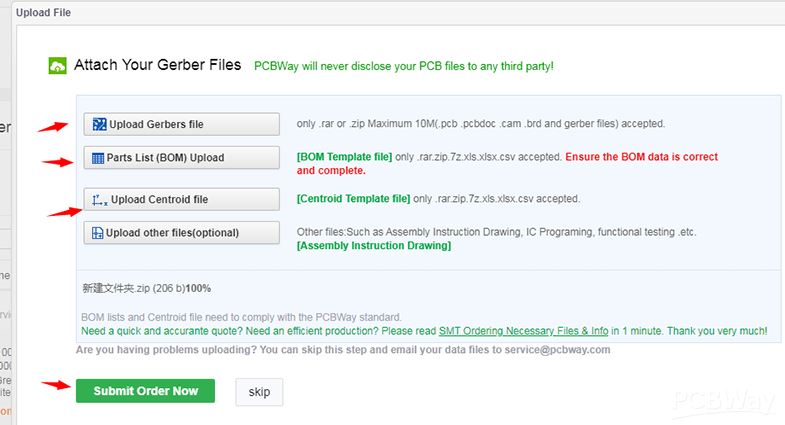The image size is (785, 425).
Task: Click the Gerbers icon on the upload button
Action: 99,124
